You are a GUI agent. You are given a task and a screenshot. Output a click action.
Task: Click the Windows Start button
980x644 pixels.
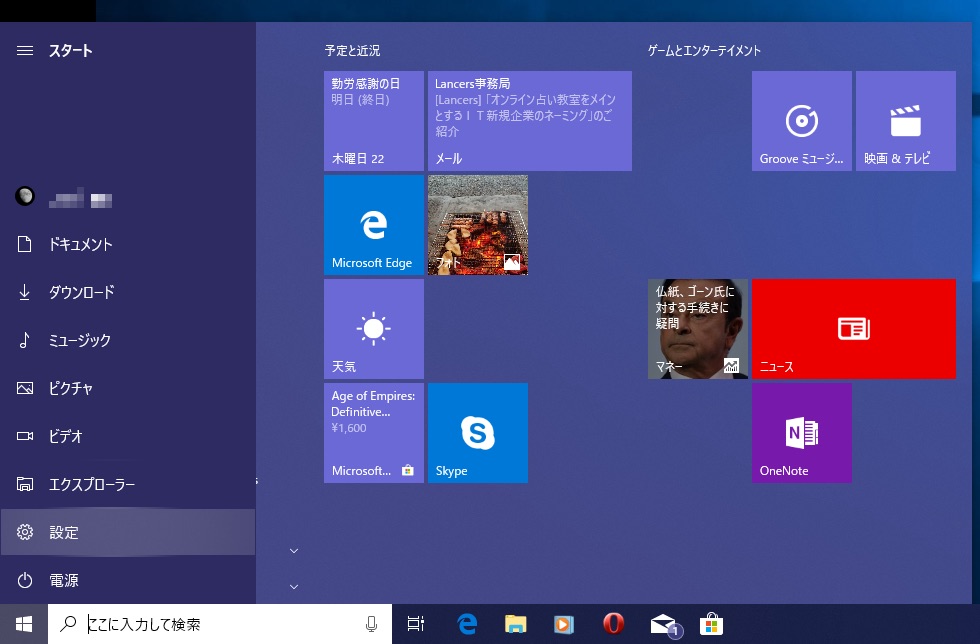click(x=24, y=624)
